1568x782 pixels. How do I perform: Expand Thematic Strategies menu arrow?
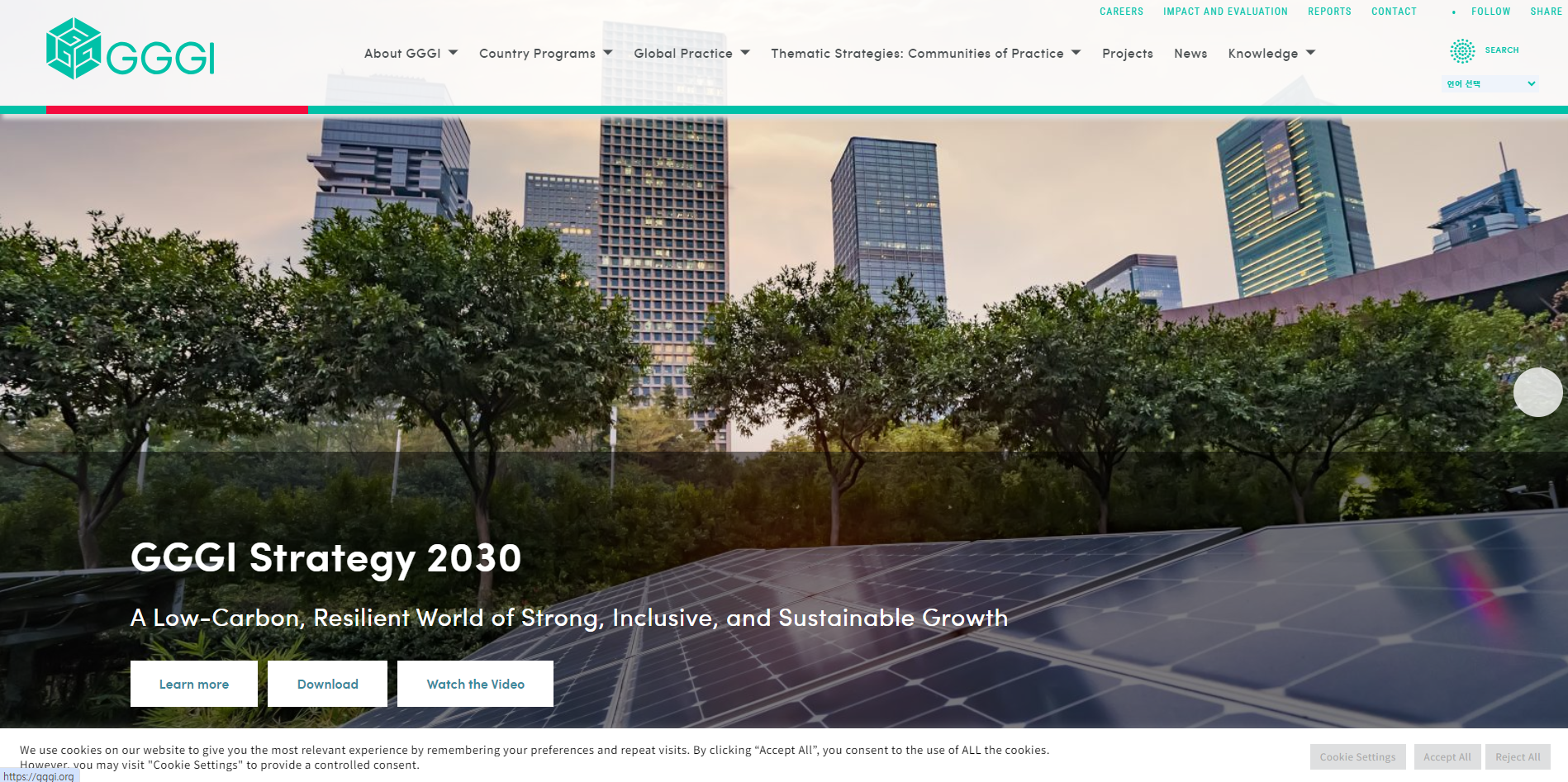click(x=1076, y=53)
